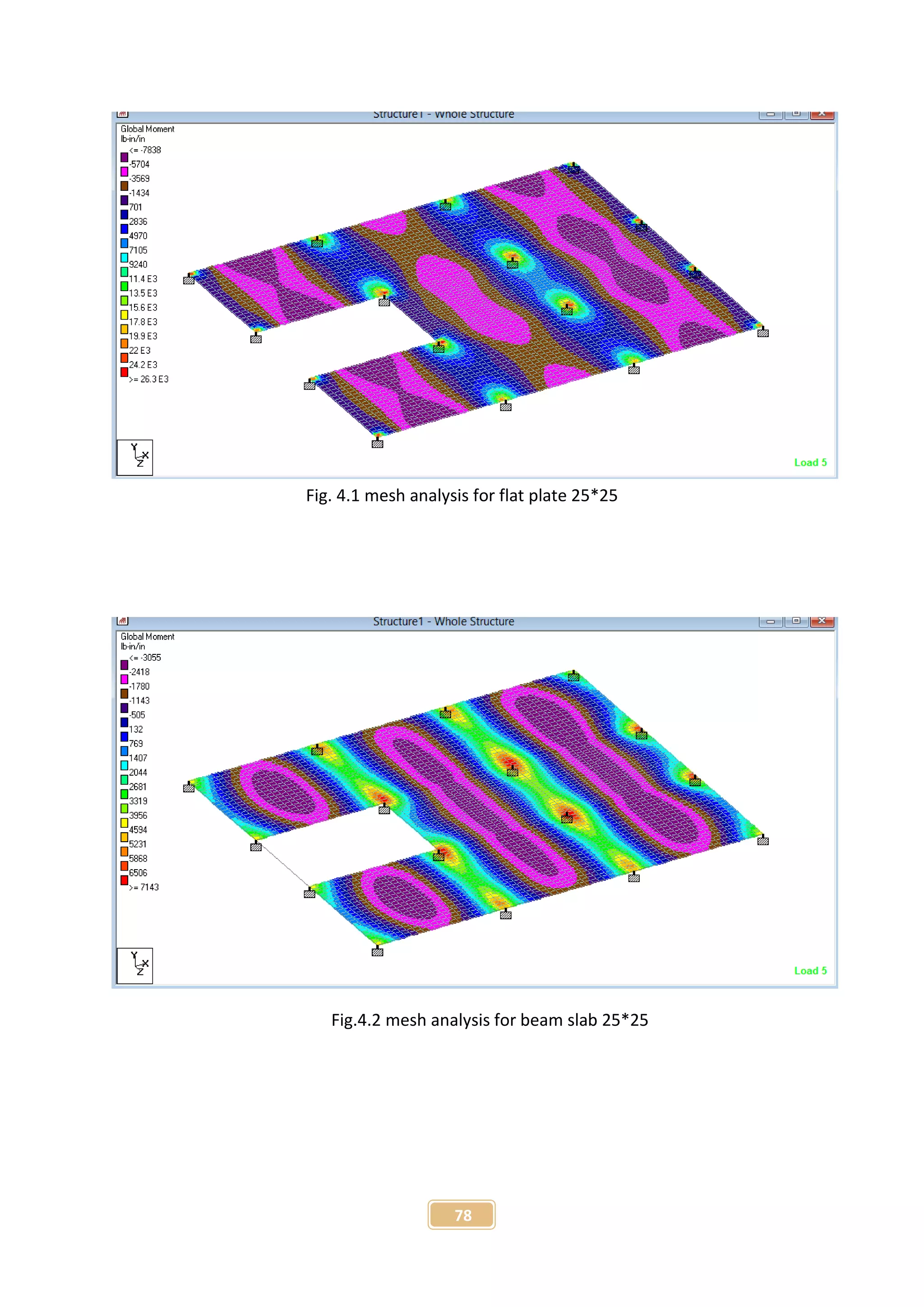Screen dimensions: 924x1307
Task: Pick the bright red swatch above '>= 26.3 E3'
Action: click(x=124, y=372)
